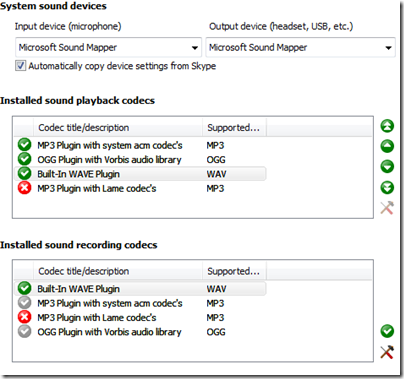Click OGG format cell in recording codecs
Screen dimensions: 404x379
click(x=216, y=332)
